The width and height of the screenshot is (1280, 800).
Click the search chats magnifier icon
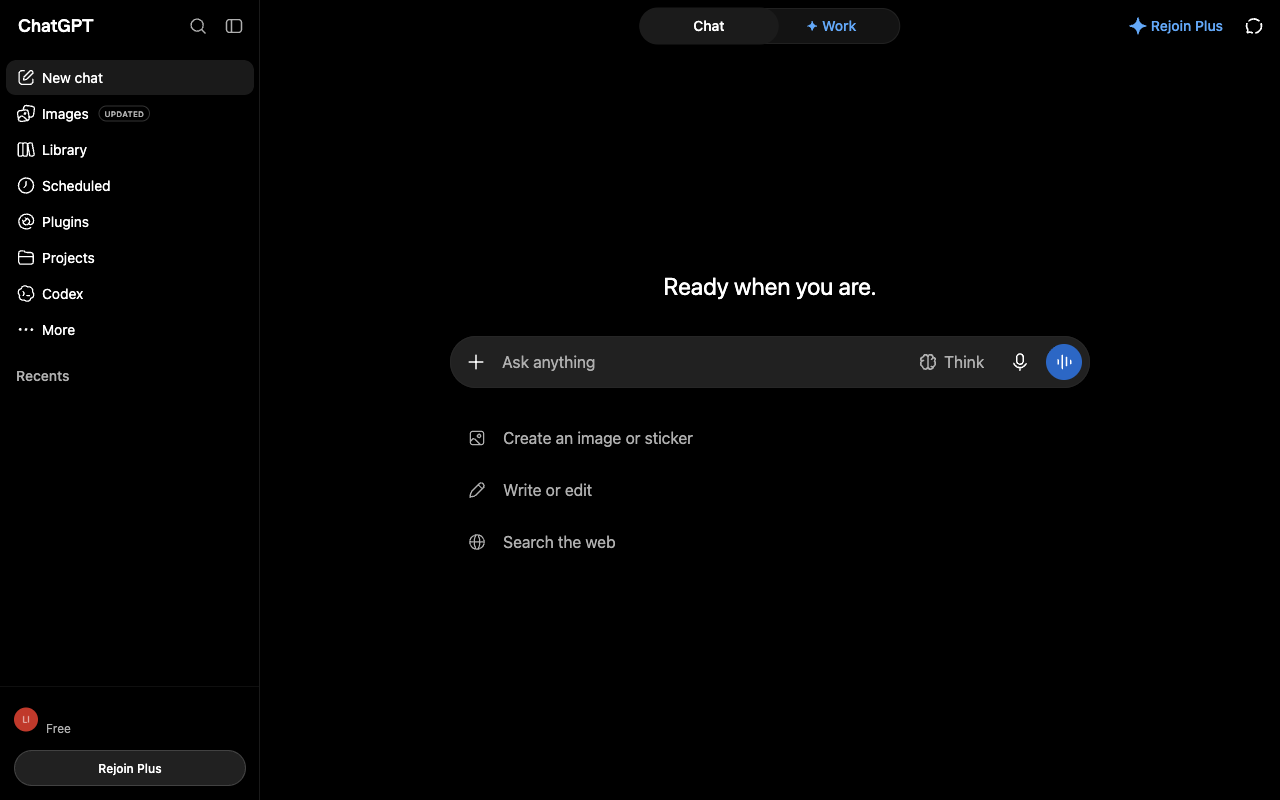click(198, 26)
